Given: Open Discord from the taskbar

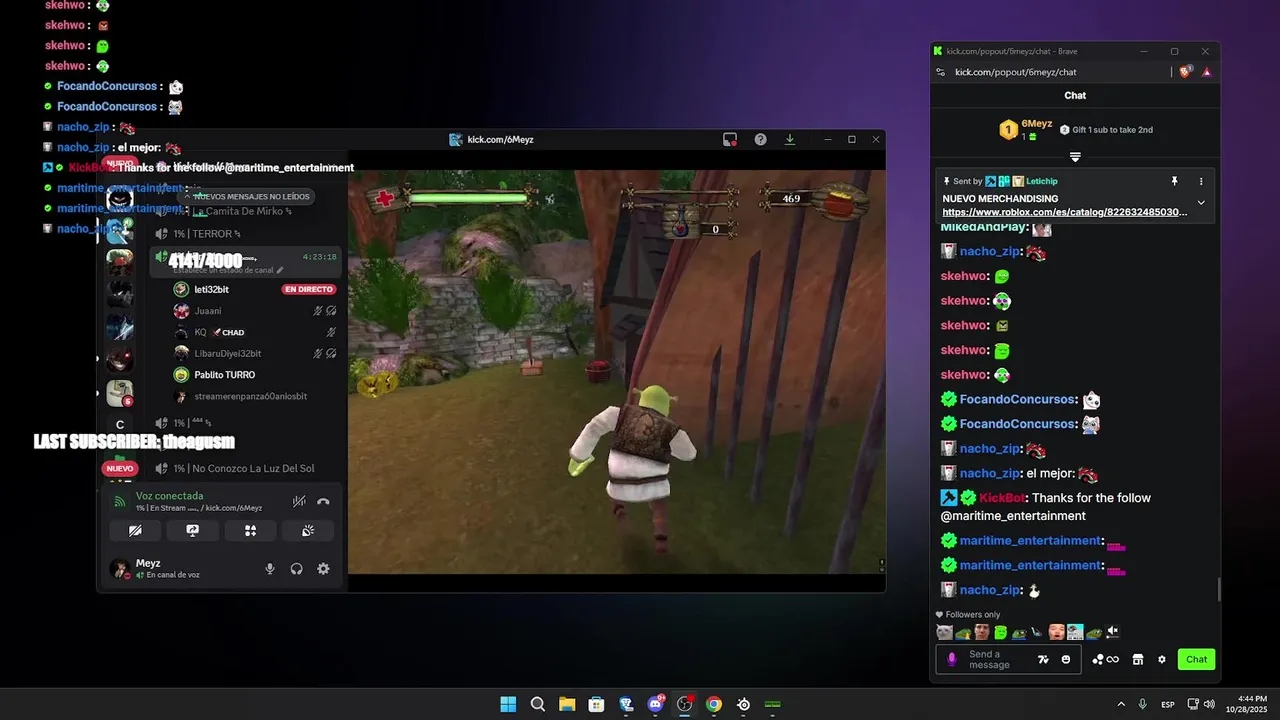Looking at the screenshot, I should 655,704.
